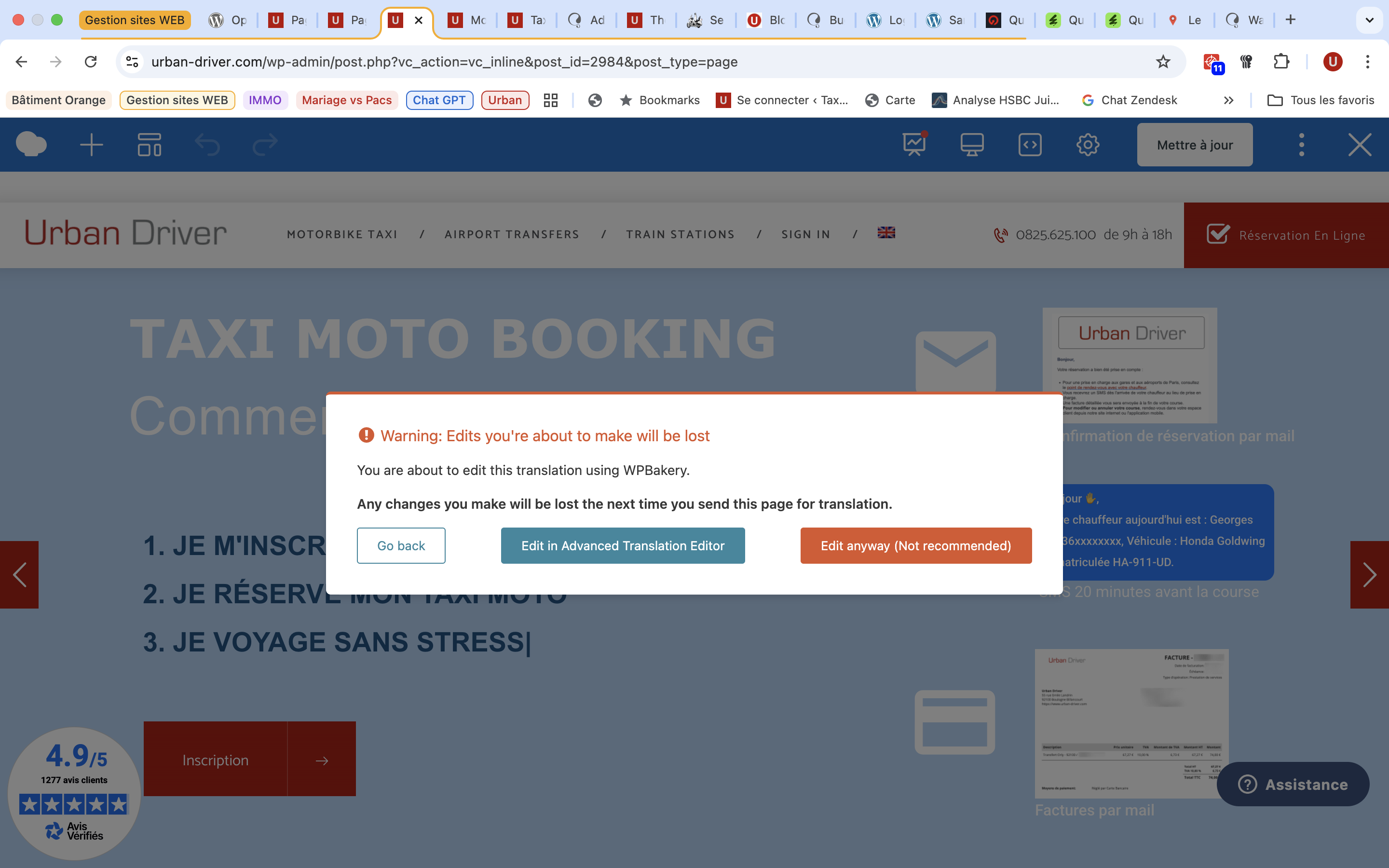Close the WPBakery frontend editor
This screenshot has width=1389, height=868.
tap(1360, 144)
